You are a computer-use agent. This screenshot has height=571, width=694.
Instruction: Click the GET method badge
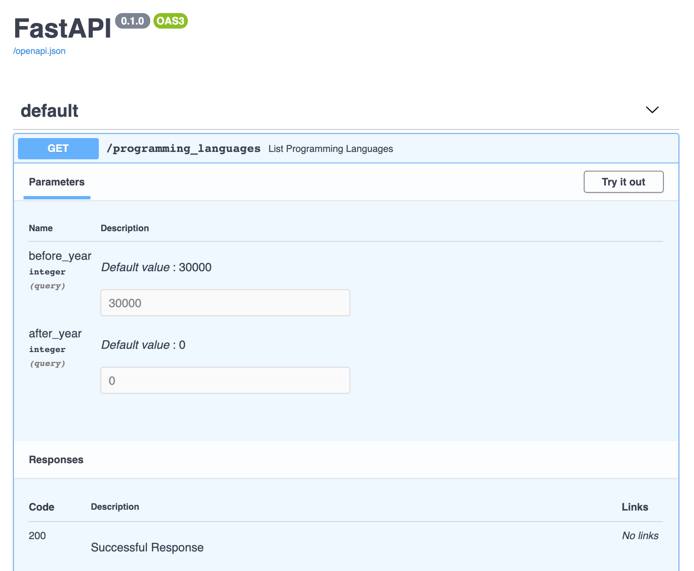click(58, 148)
